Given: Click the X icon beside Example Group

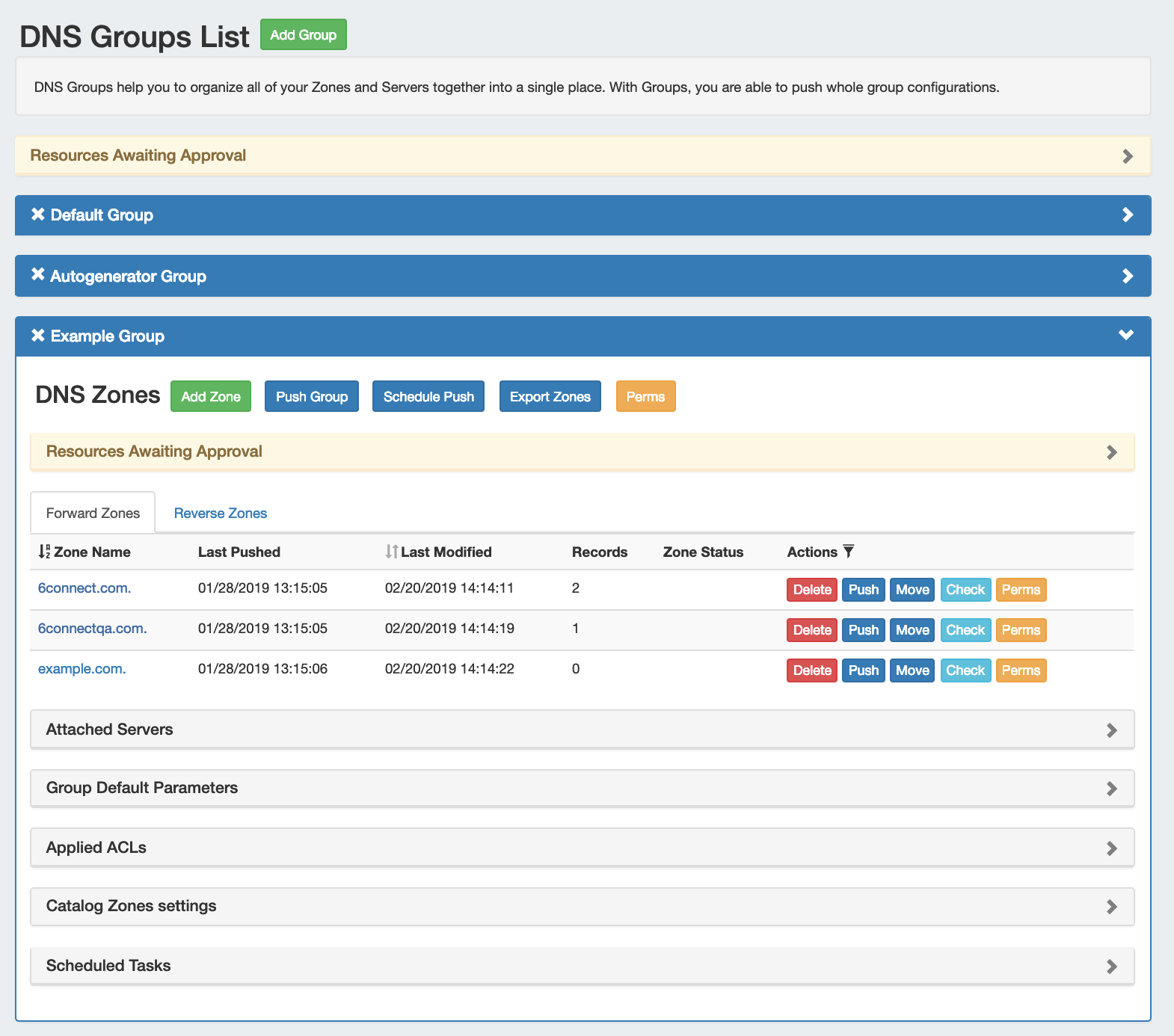Looking at the screenshot, I should [38, 336].
